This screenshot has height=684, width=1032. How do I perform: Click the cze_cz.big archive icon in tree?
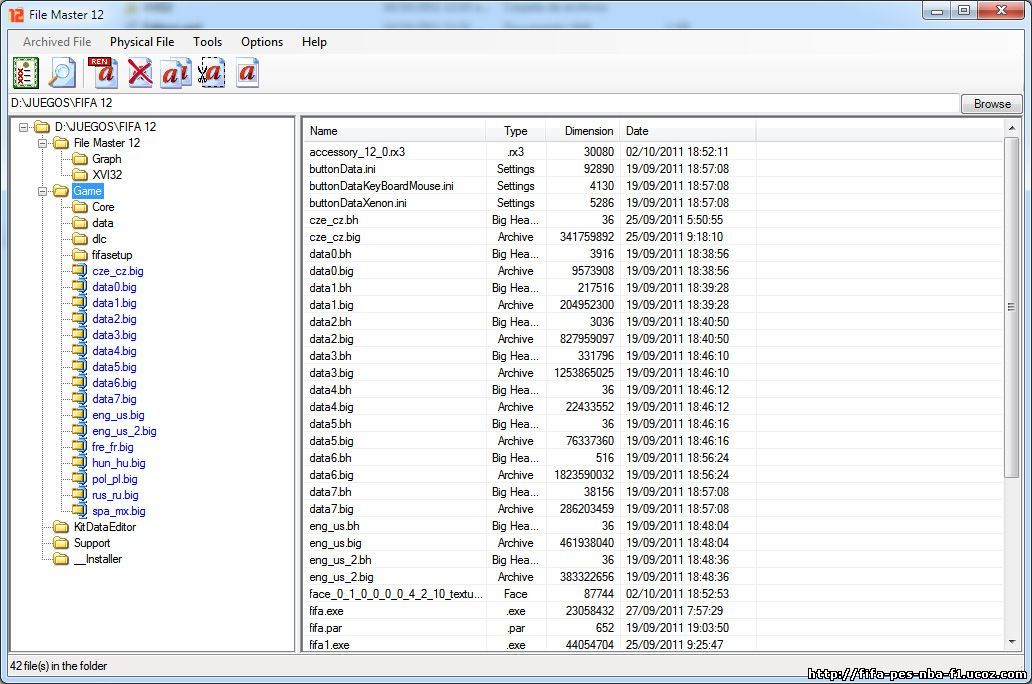[x=80, y=271]
